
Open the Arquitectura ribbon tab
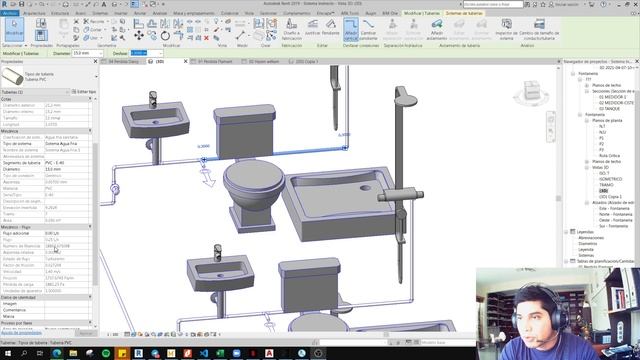pyautogui.click(x=34, y=13)
